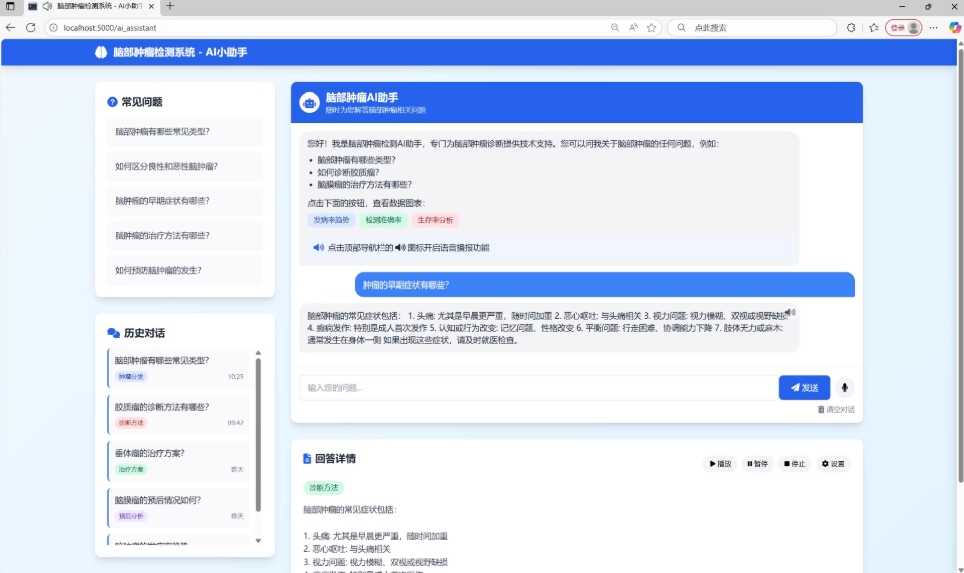
Task: Close the current browser tab
Action: pyautogui.click(x=151, y=6)
